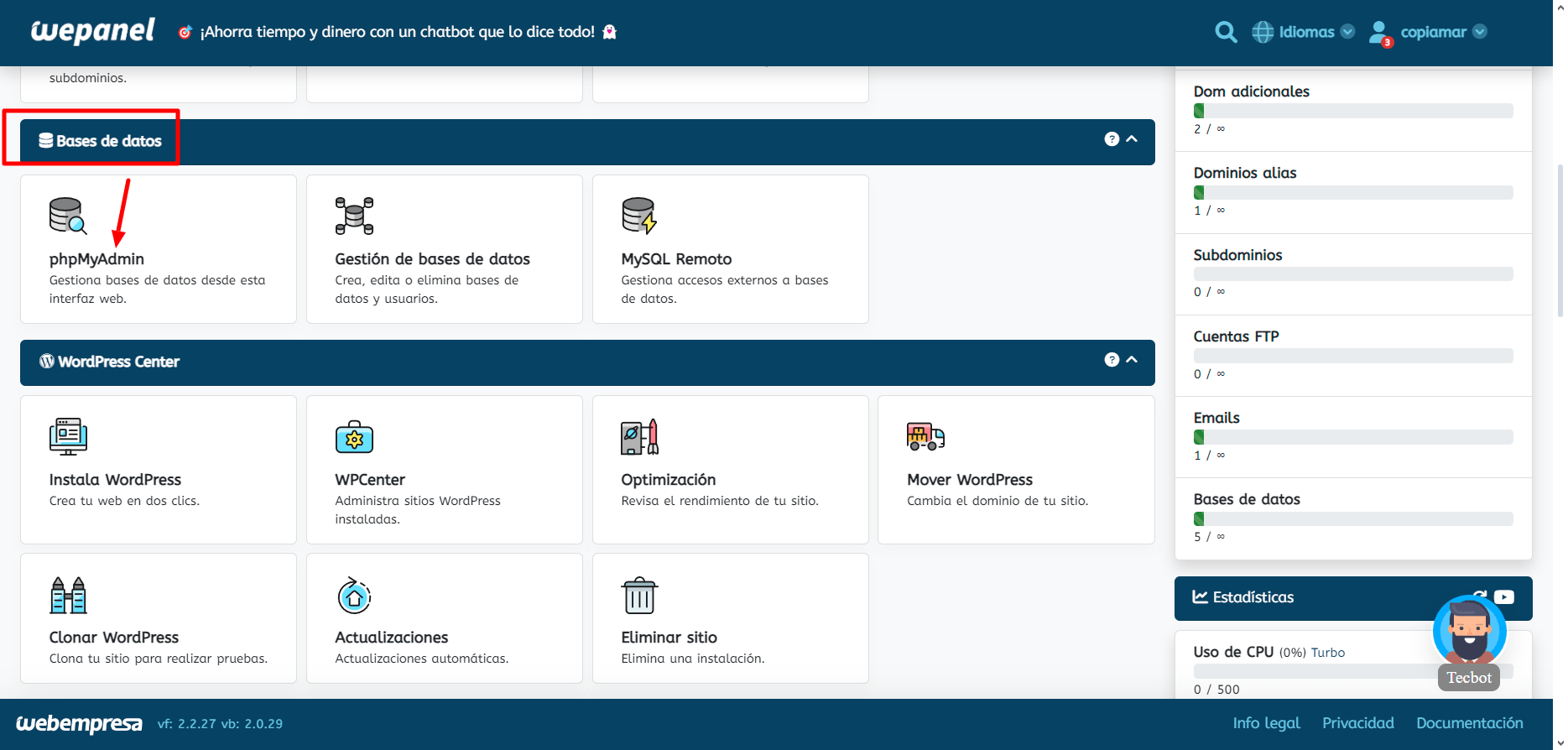
Task: Click the page vertical scrollbar
Action: coord(1560,242)
